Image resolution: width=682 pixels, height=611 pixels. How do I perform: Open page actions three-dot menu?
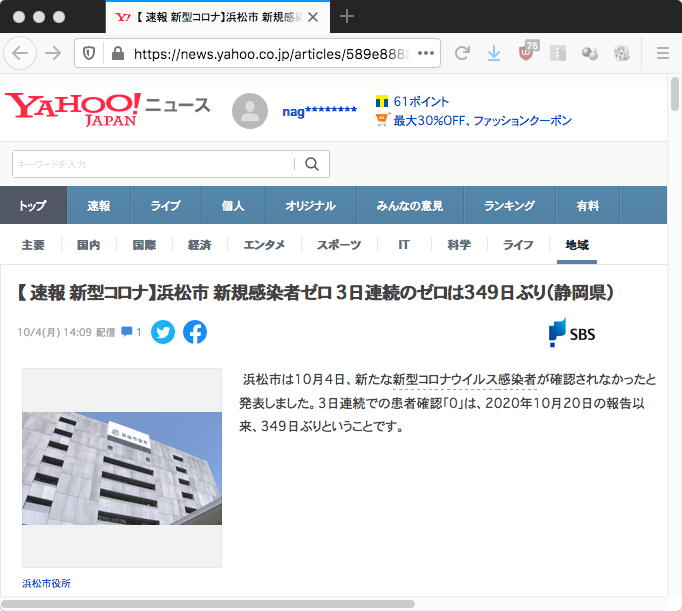[x=425, y=53]
